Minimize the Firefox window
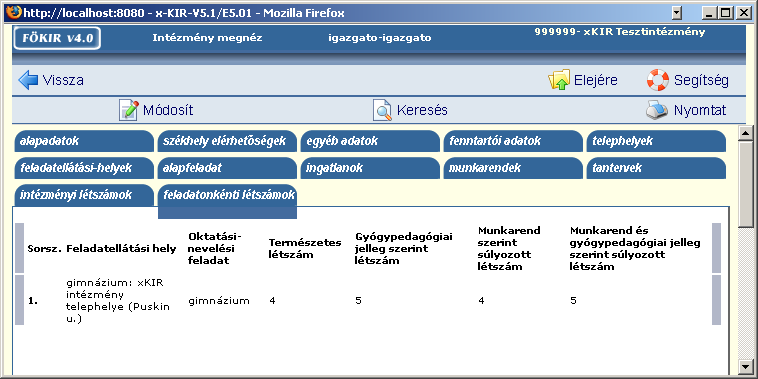Viewport: 758px width, 379px height. coord(710,13)
